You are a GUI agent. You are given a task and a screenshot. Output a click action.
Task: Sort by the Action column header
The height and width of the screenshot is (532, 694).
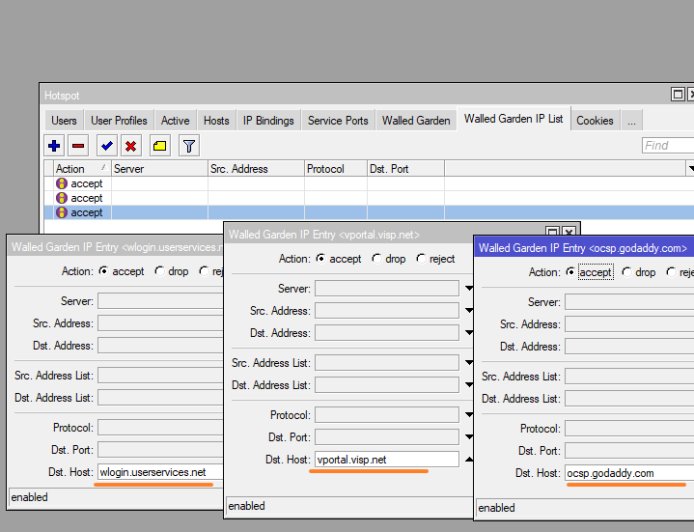pos(81,169)
